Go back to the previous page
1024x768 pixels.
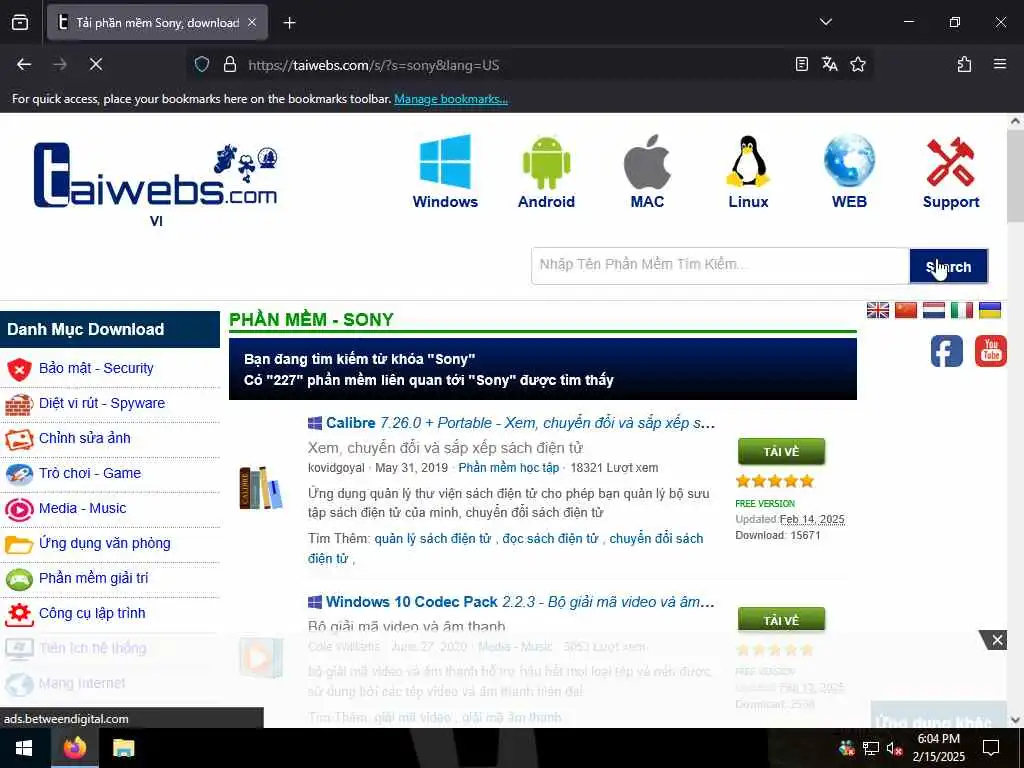point(24,64)
